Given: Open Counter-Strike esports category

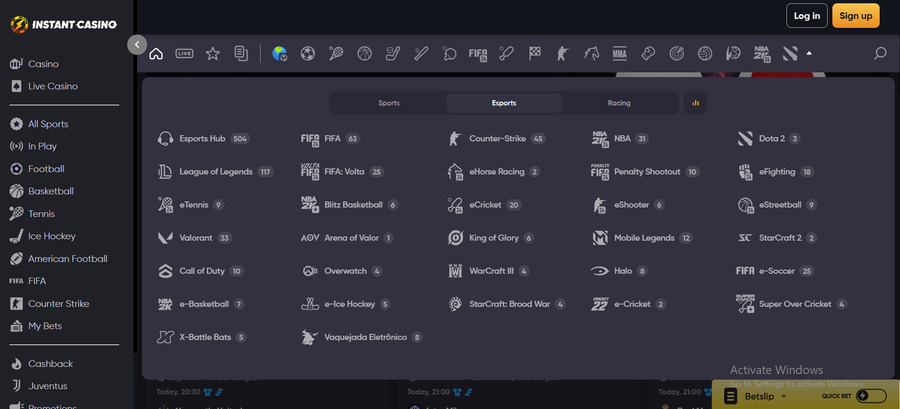Looking at the screenshot, I should [496, 139].
